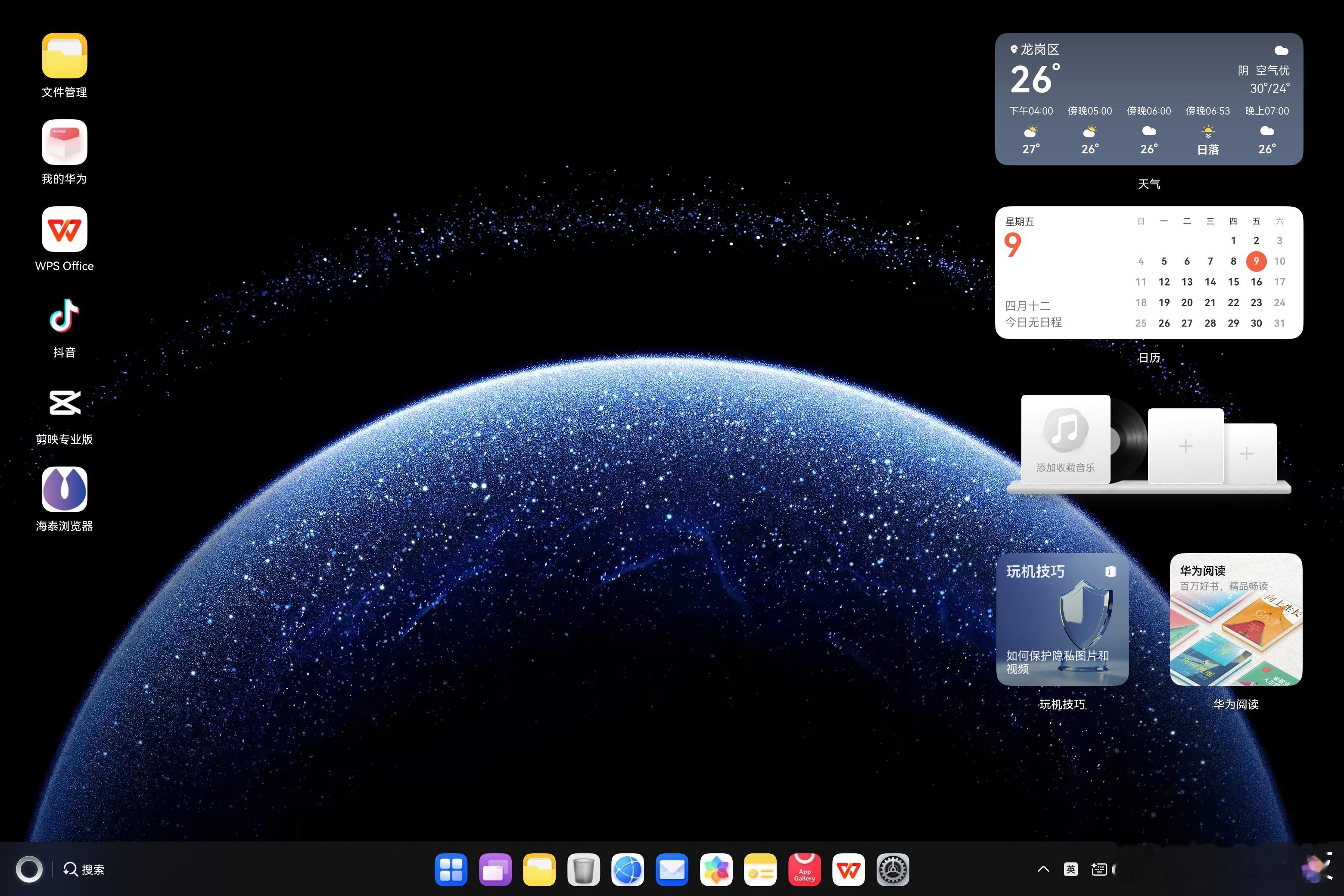Select date 30 in calendar widget
This screenshot has width=1344, height=896.
point(1256,323)
